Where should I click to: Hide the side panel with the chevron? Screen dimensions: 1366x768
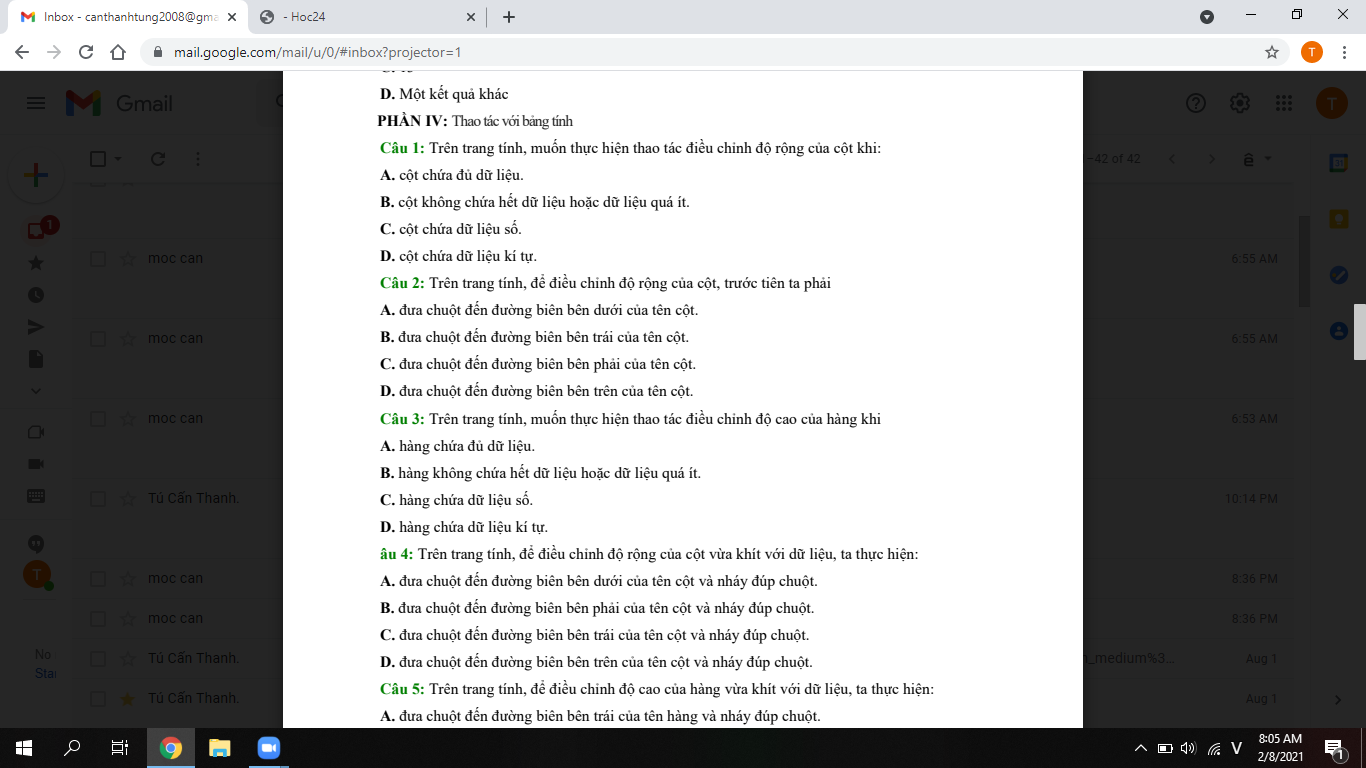tap(1339, 699)
